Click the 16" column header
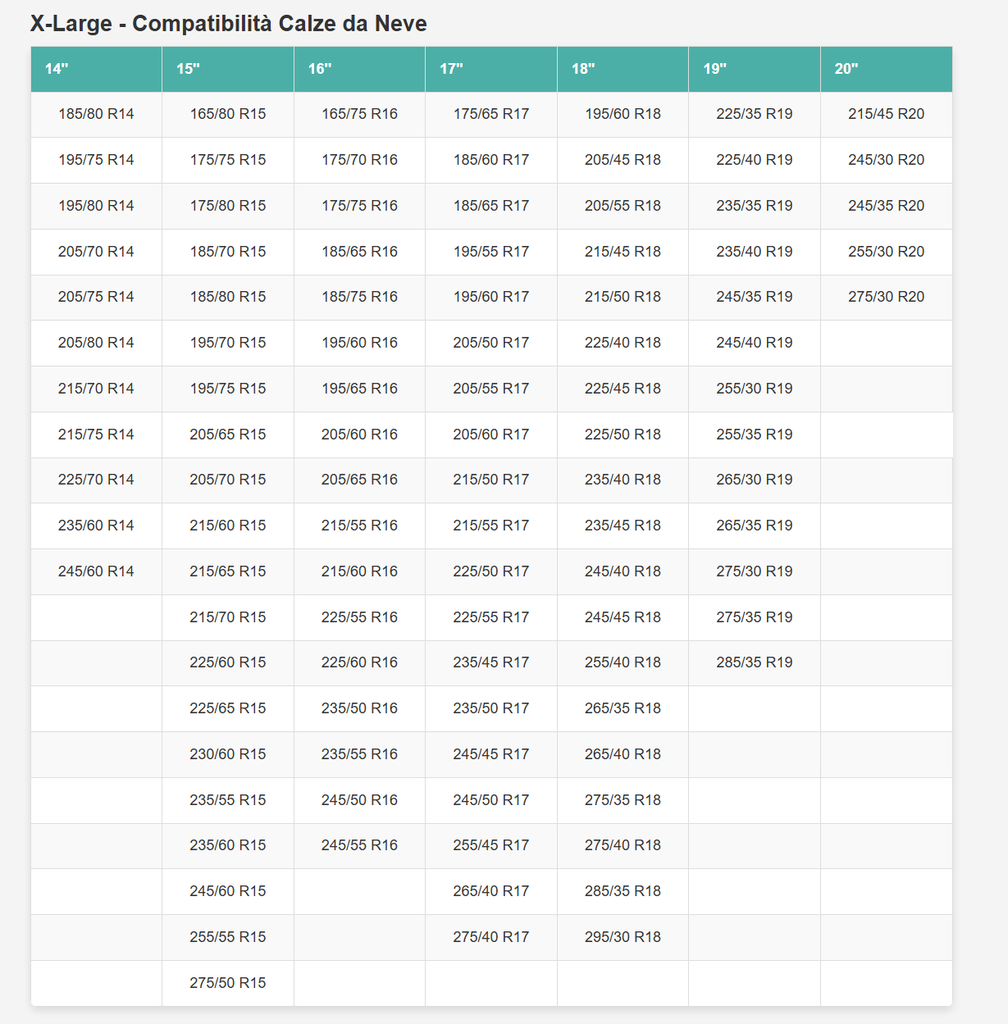 319,69
